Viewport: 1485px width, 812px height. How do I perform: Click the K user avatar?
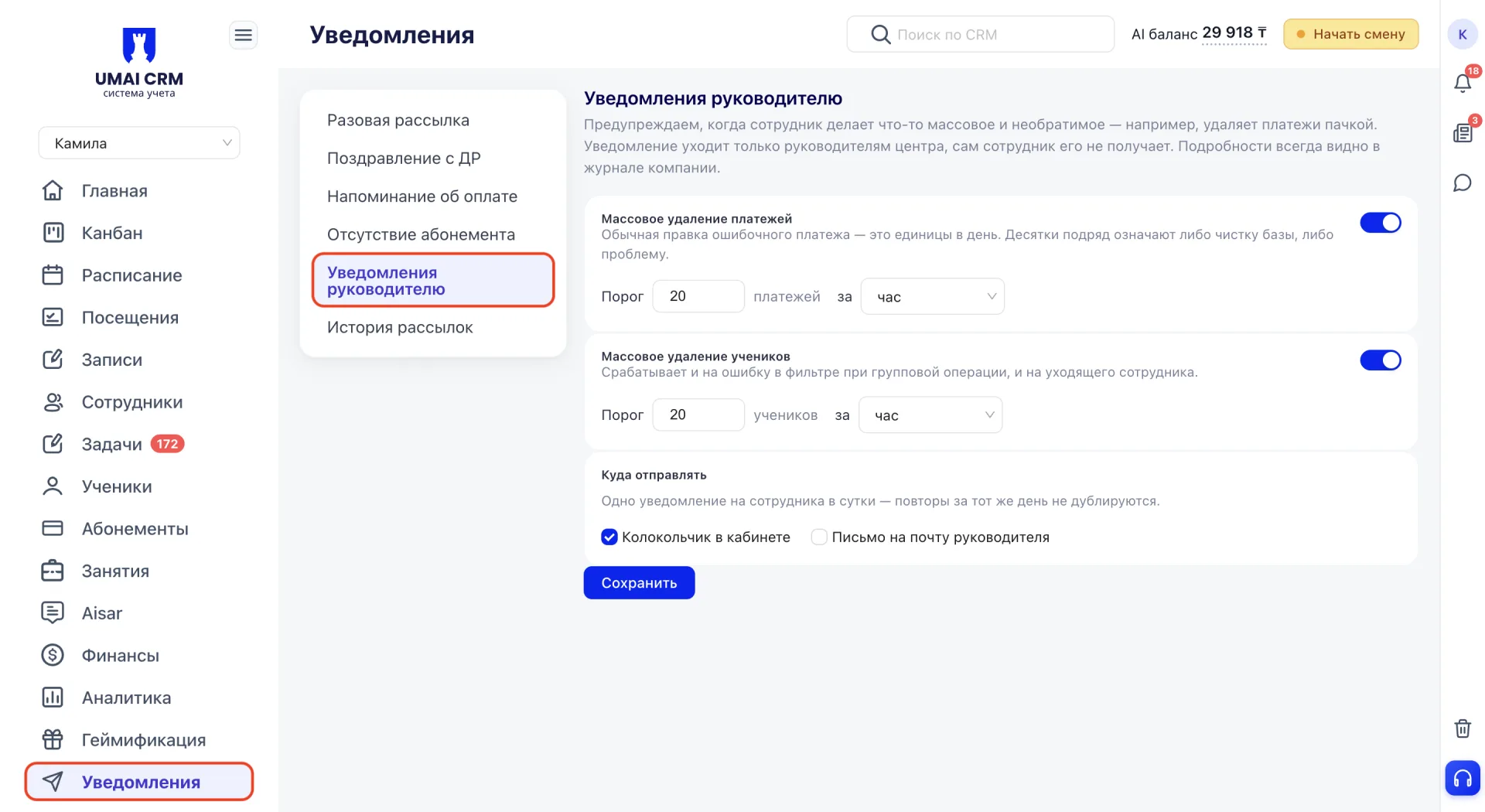[1462, 34]
